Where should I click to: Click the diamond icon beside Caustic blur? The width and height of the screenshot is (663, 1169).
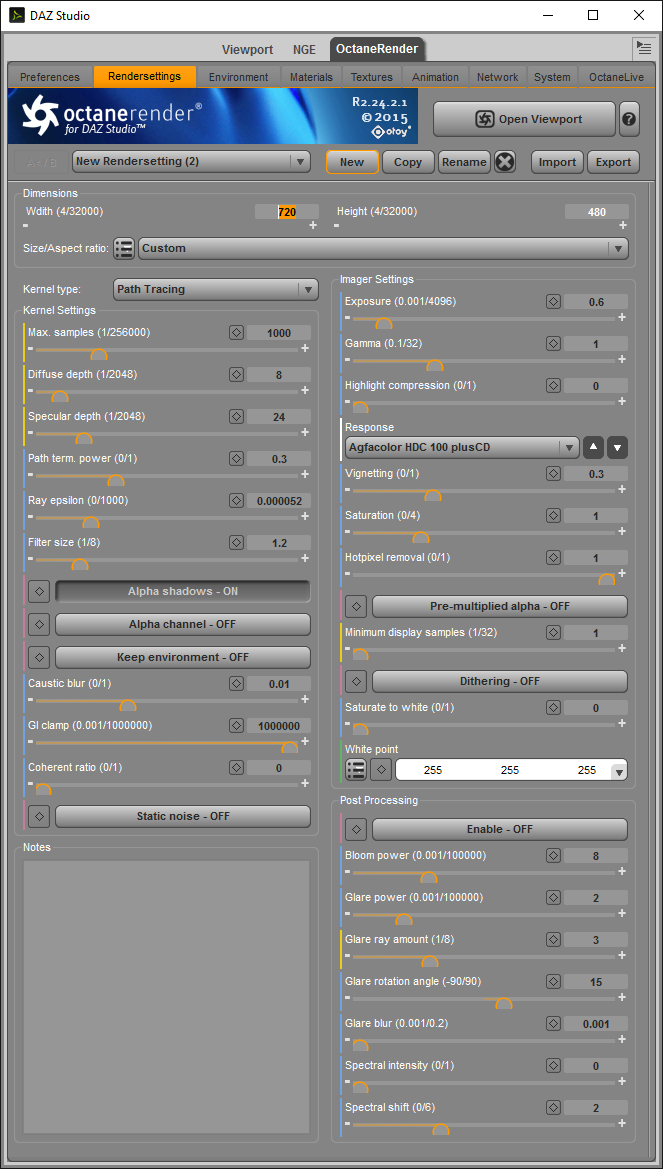pyautogui.click(x=236, y=683)
